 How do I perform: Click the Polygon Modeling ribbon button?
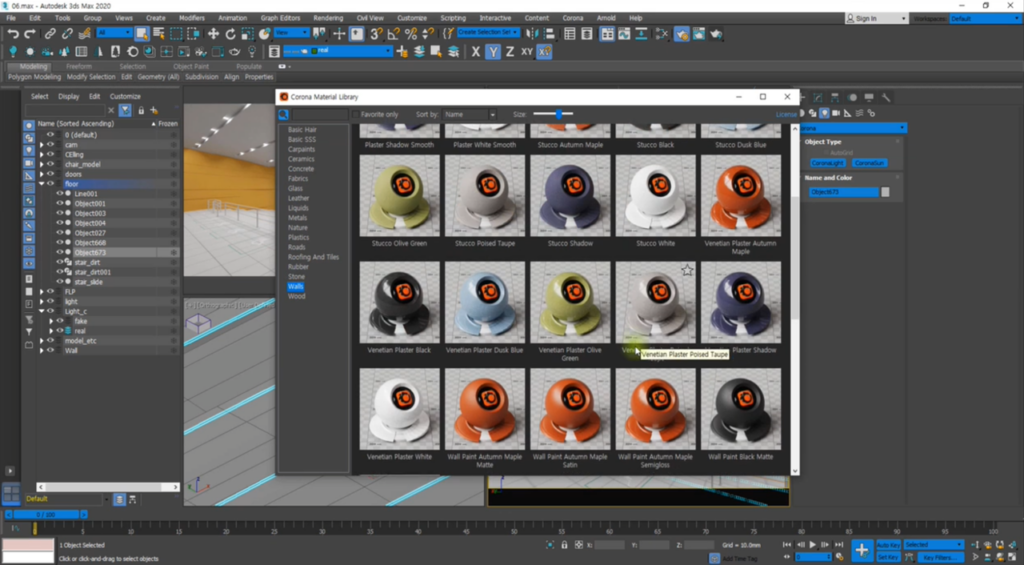(34, 76)
